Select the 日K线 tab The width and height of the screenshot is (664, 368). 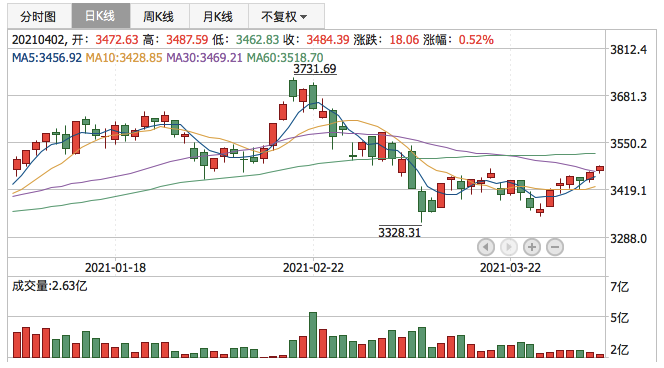101,16
